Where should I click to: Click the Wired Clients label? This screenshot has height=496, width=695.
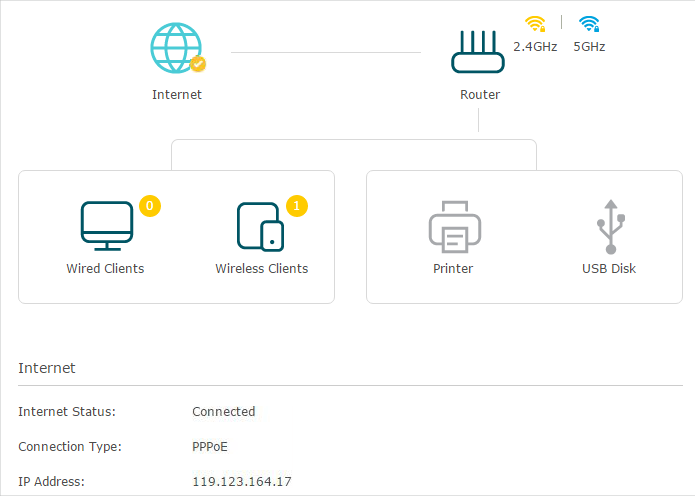[x=105, y=269]
